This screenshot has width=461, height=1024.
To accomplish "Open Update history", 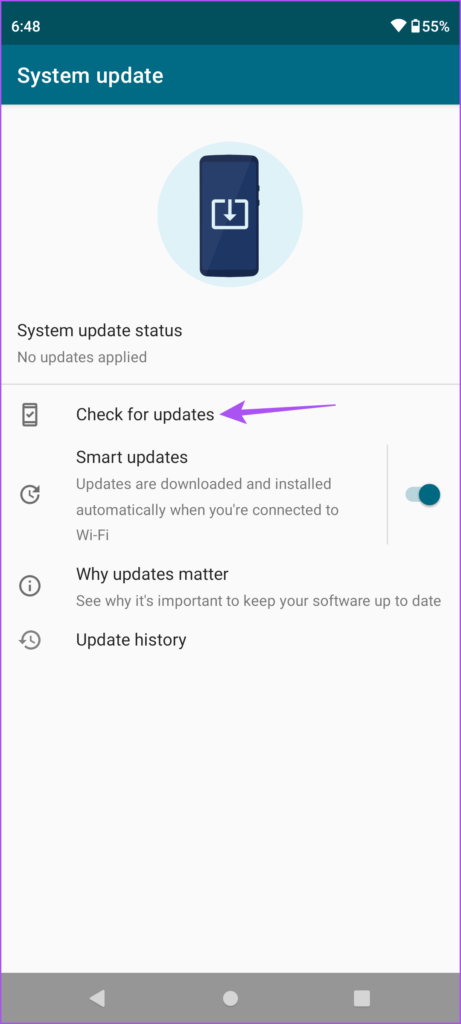I will (x=230, y=640).
